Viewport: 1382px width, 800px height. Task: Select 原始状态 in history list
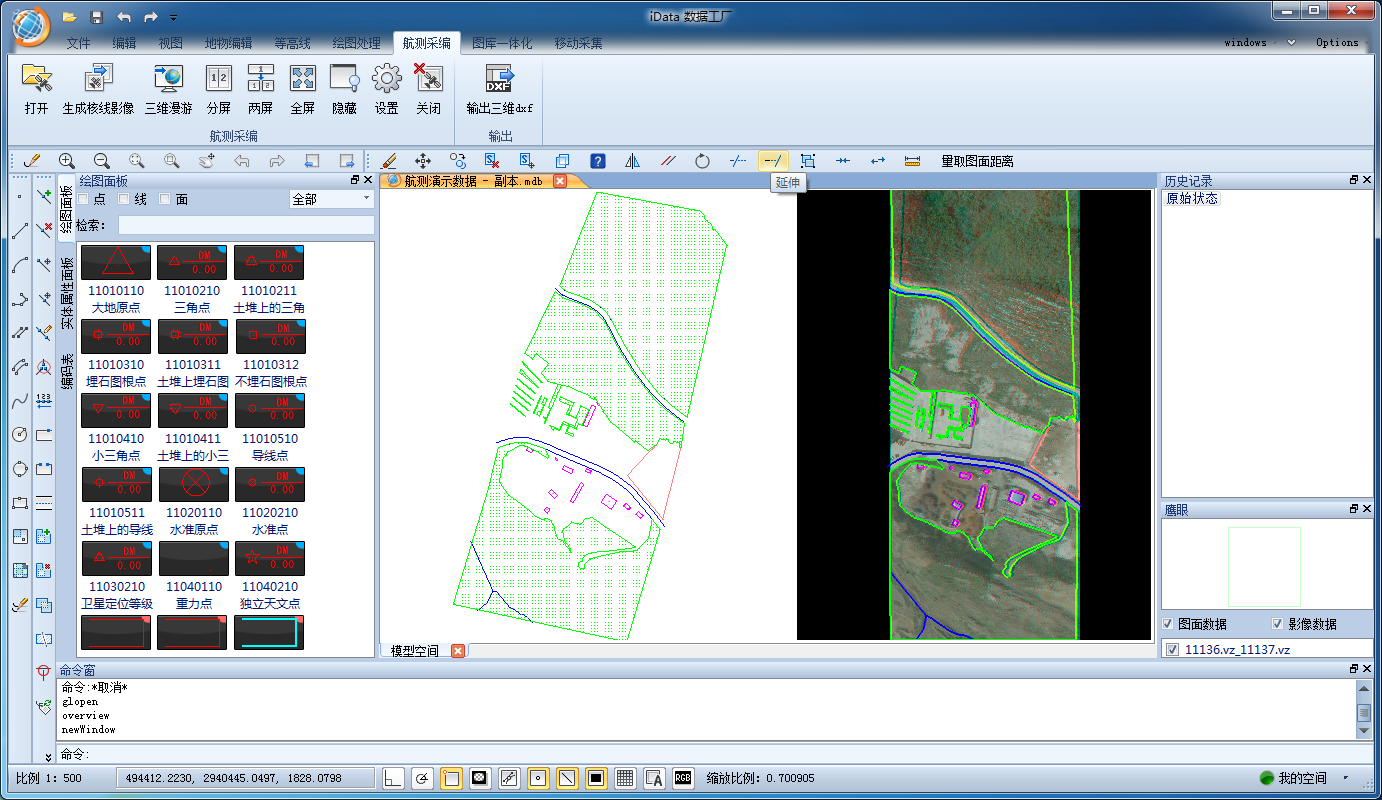[x=1192, y=198]
